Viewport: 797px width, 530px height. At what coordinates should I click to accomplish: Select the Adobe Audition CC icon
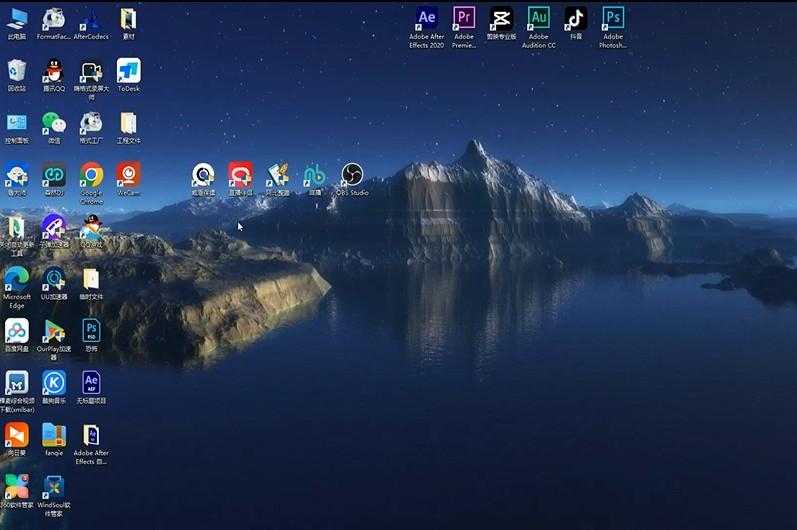[538, 19]
